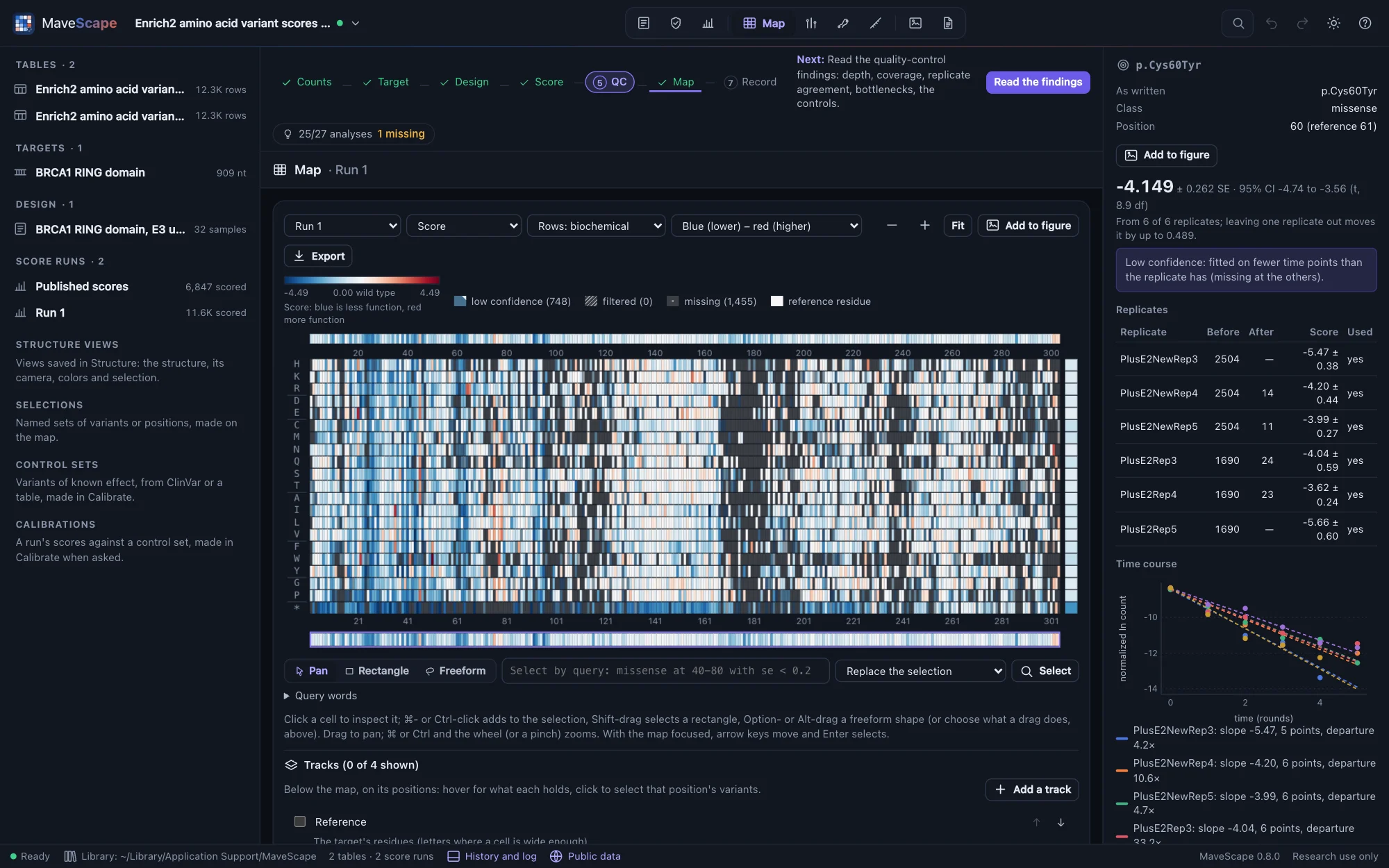Select the Pan drag mode
The image size is (1389, 868).
point(311,671)
